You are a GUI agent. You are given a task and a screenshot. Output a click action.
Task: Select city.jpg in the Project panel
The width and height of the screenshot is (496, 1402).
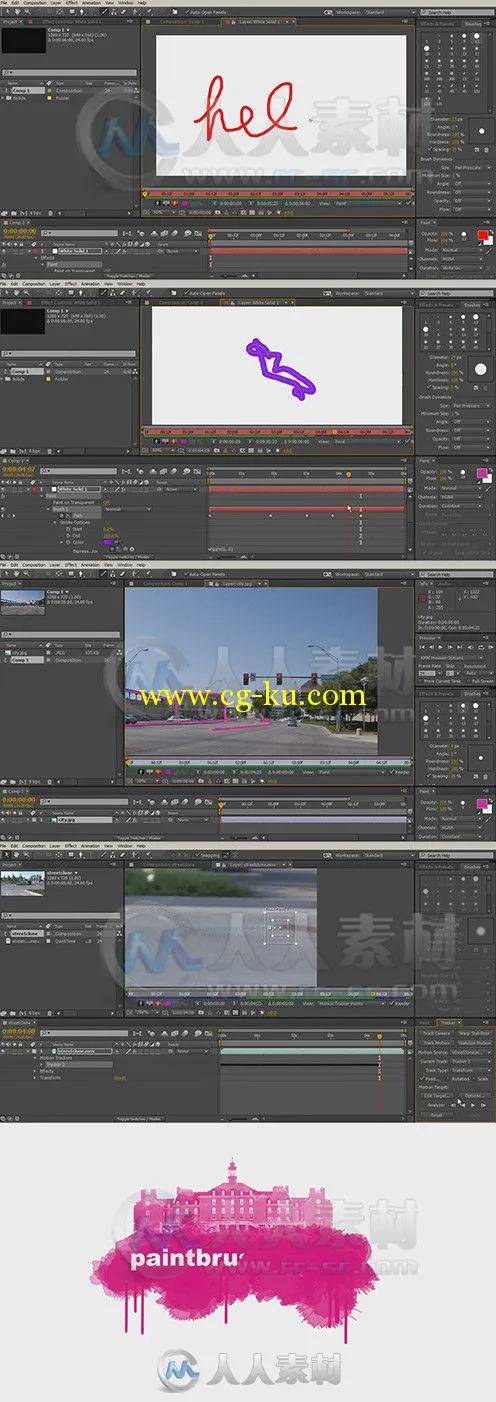point(19,652)
